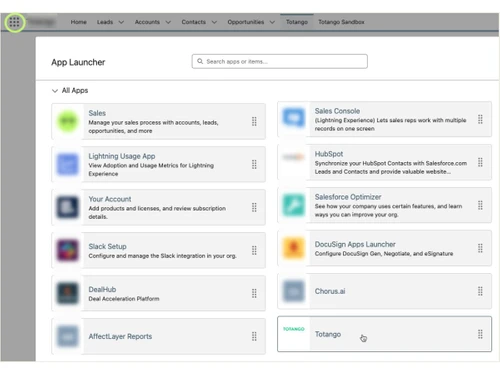Open the Opportunities dropdown arrow

click(x=272, y=22)
